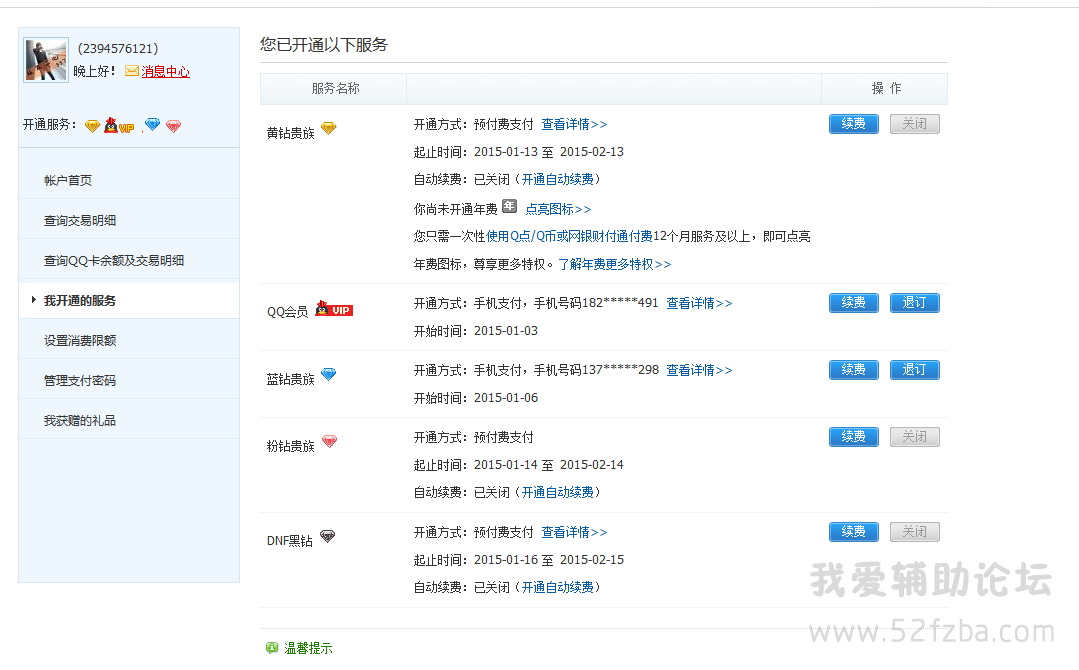Open 查看详情>> link in 蓝钻贵族 row

(699, 370)
